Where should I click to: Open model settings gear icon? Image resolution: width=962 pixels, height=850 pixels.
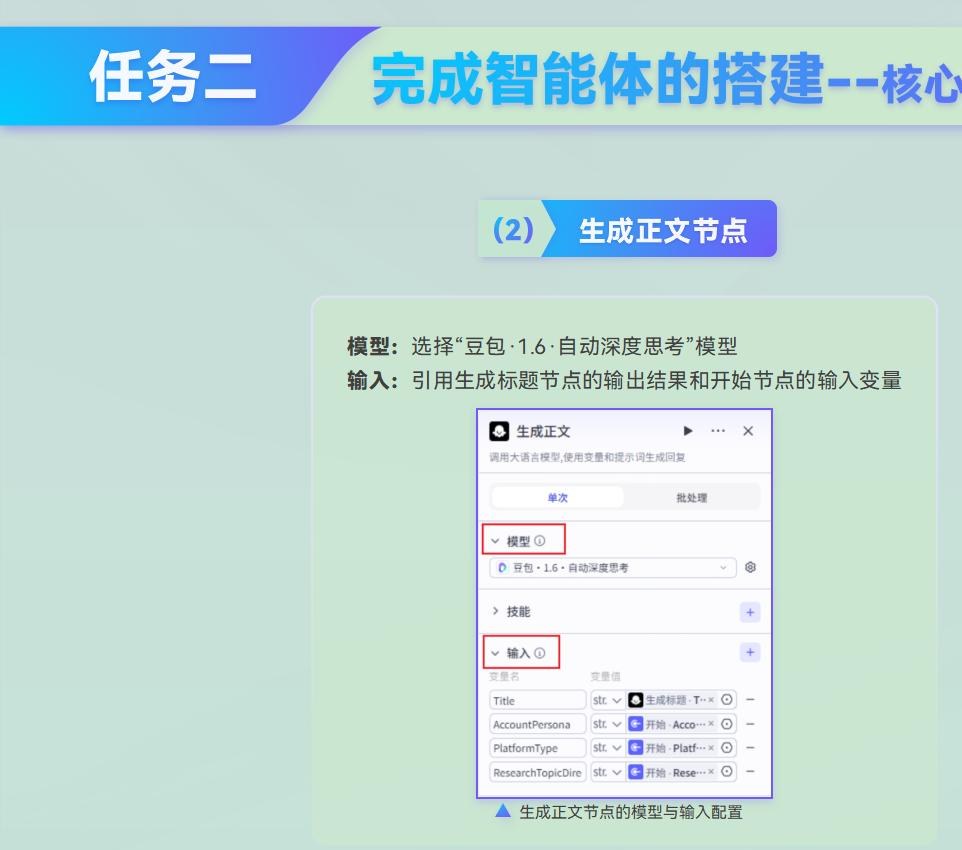tap(750, 567)
